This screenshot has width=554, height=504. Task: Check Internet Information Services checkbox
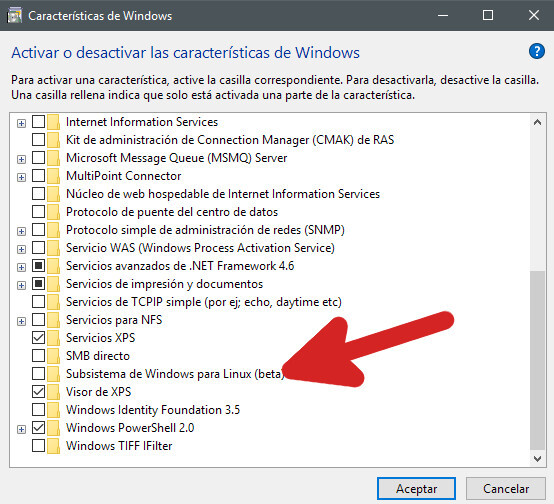38,121
